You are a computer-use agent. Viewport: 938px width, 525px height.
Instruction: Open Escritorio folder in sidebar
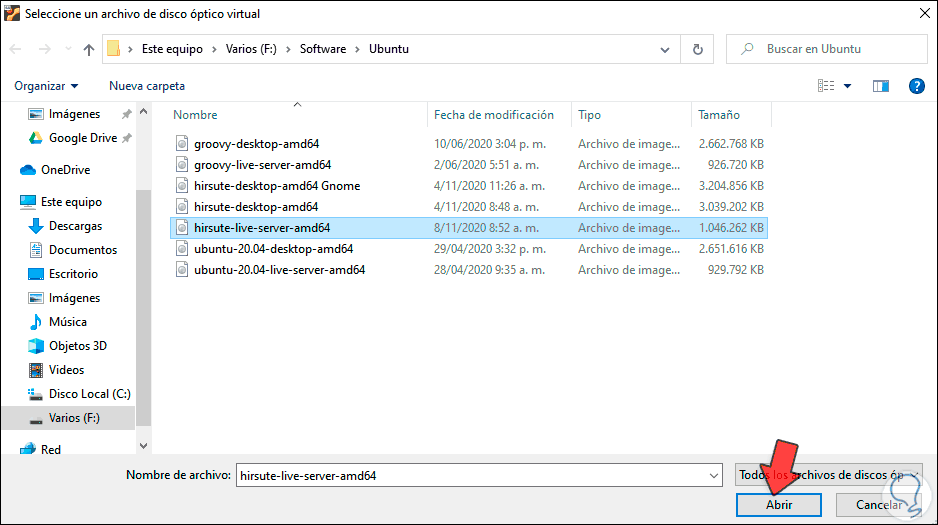(x=73, y=274)
